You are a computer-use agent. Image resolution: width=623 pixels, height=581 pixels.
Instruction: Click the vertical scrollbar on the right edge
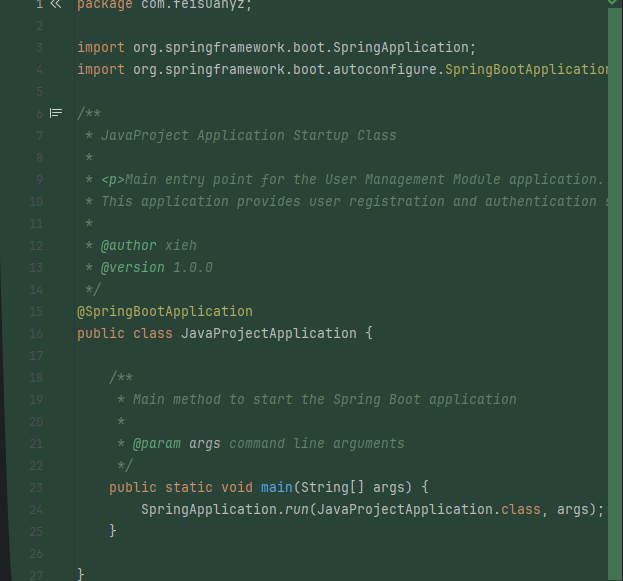[613, 290]
